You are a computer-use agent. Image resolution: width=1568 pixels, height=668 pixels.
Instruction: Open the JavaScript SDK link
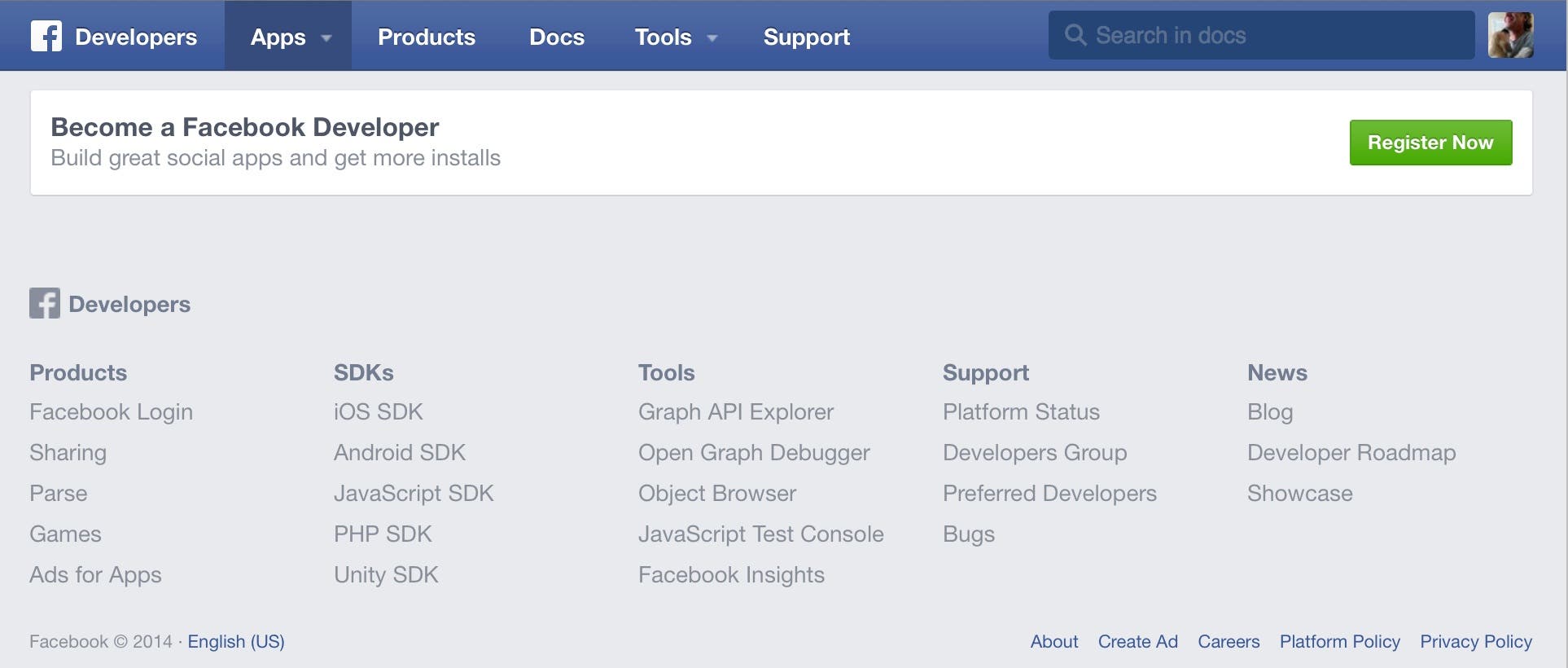click(x=414, y=494)
